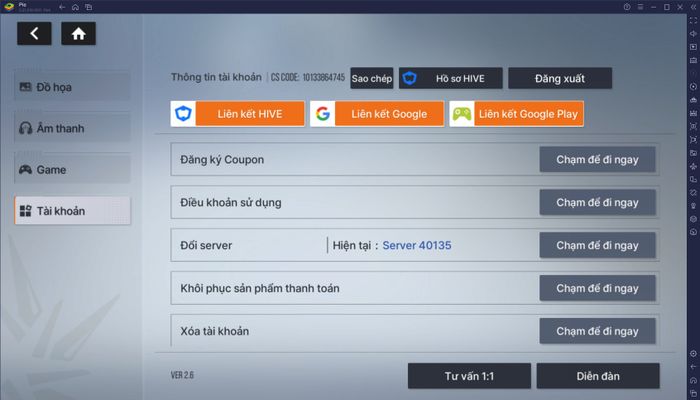700x400 pixels.
Task: Click the Google G logo icon
Action: [x=323, y=114]
